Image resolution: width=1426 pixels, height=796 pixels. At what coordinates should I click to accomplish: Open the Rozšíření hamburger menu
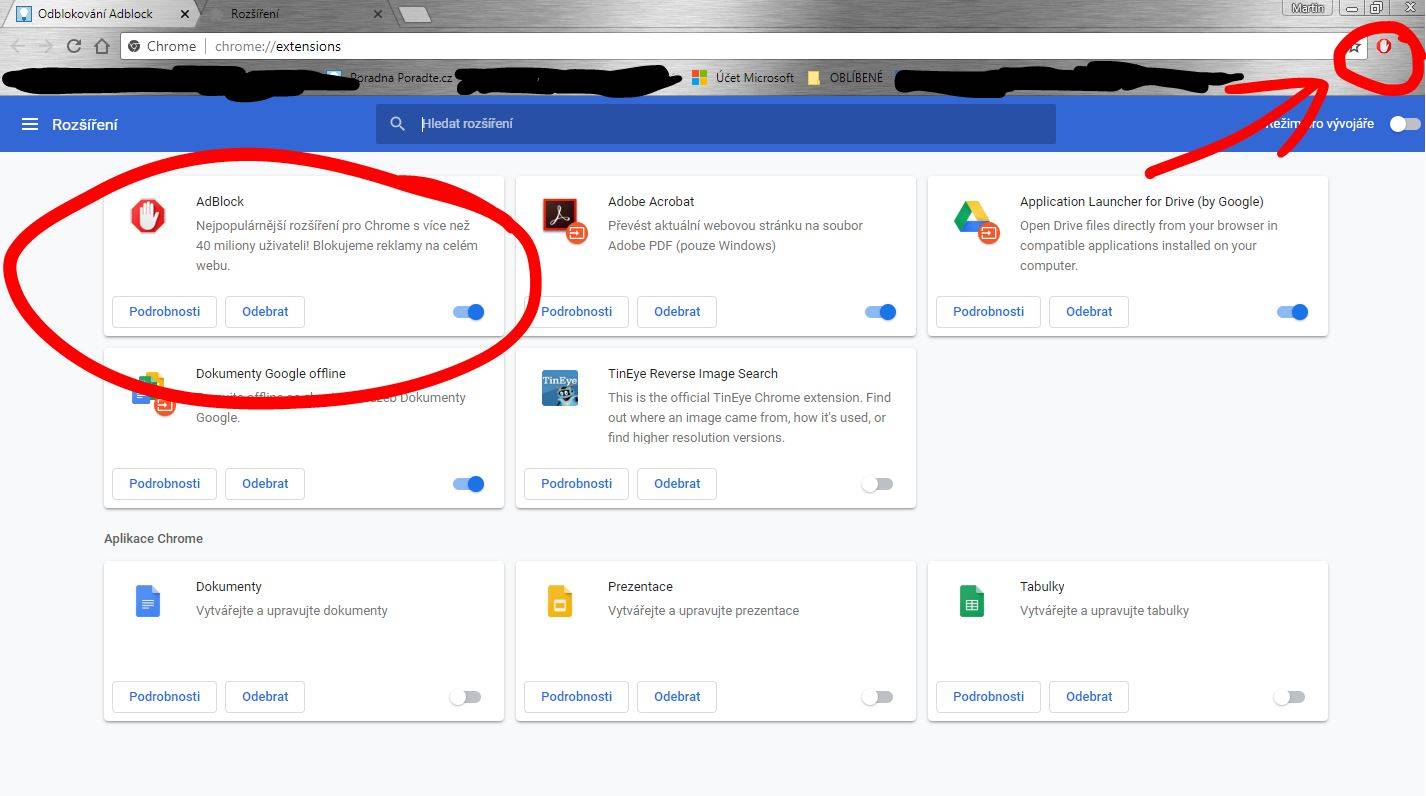click(30, 124)
